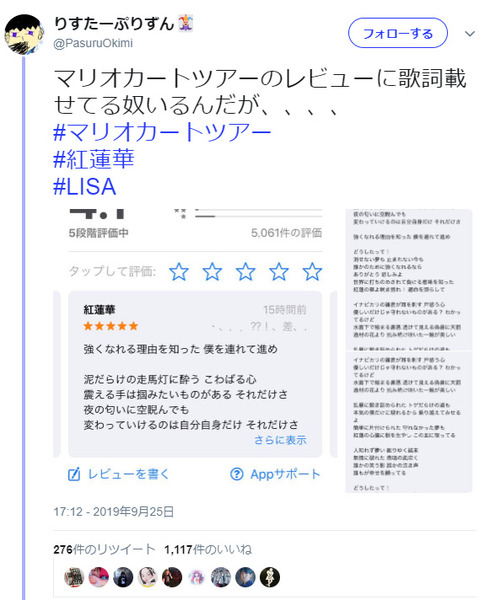Click the @PasuruOkimi username handle

pyautogui.click(x=93, y=43)
